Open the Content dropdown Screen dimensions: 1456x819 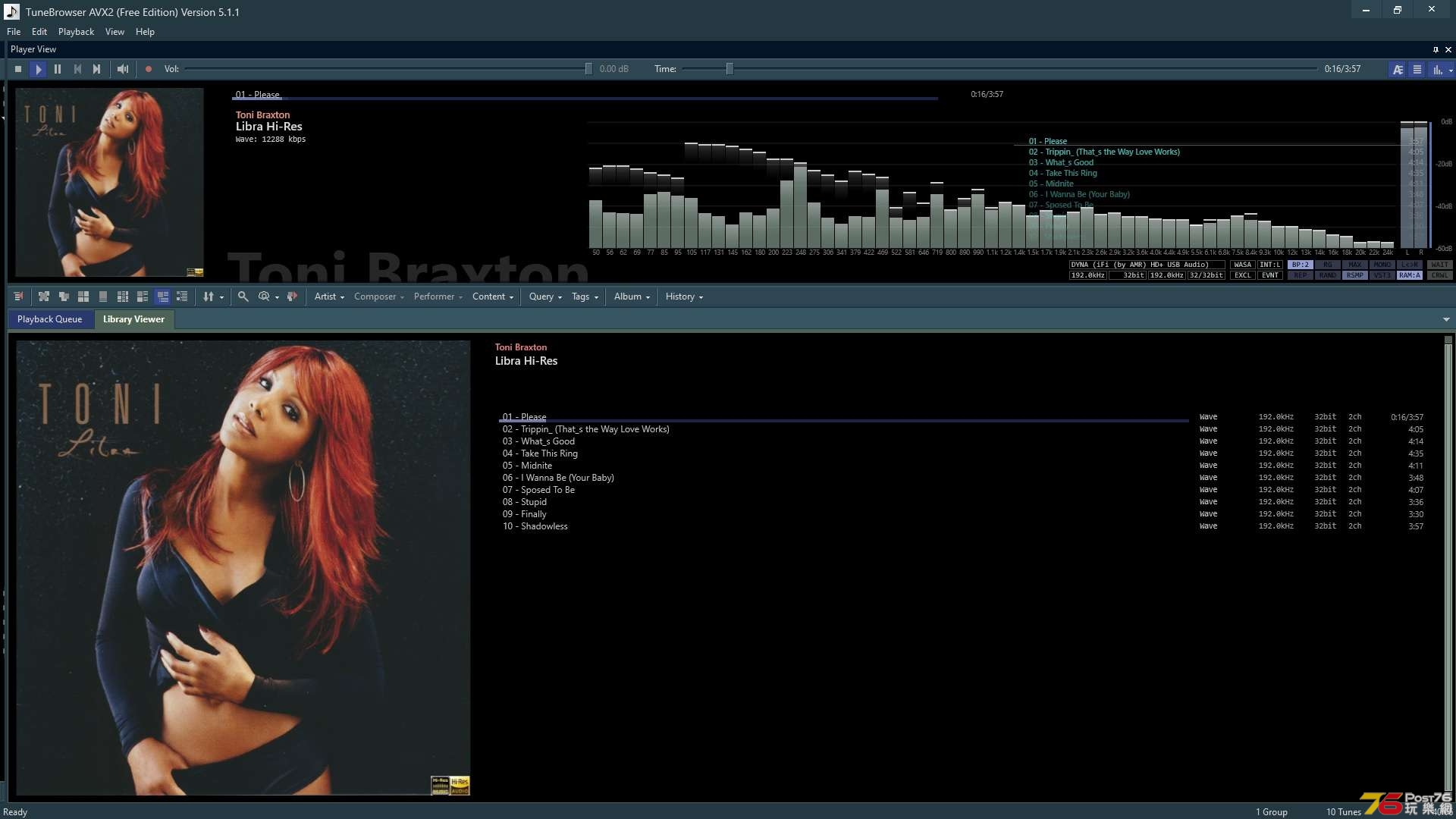point(493,297)
